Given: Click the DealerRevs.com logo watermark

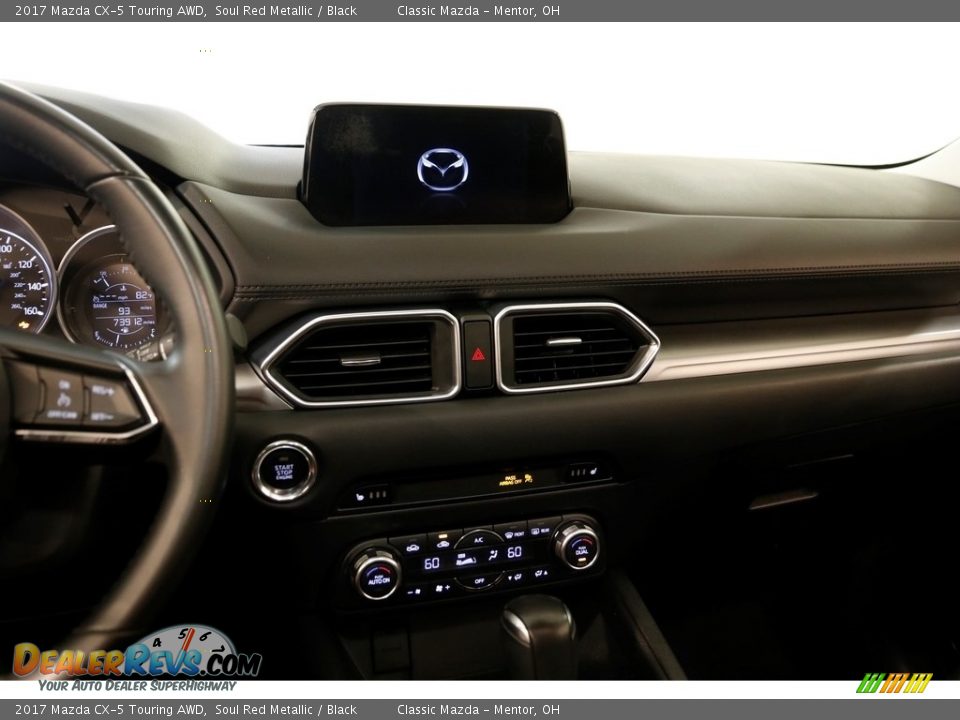Looking at the screenshot, I should (x=137, y=658).
